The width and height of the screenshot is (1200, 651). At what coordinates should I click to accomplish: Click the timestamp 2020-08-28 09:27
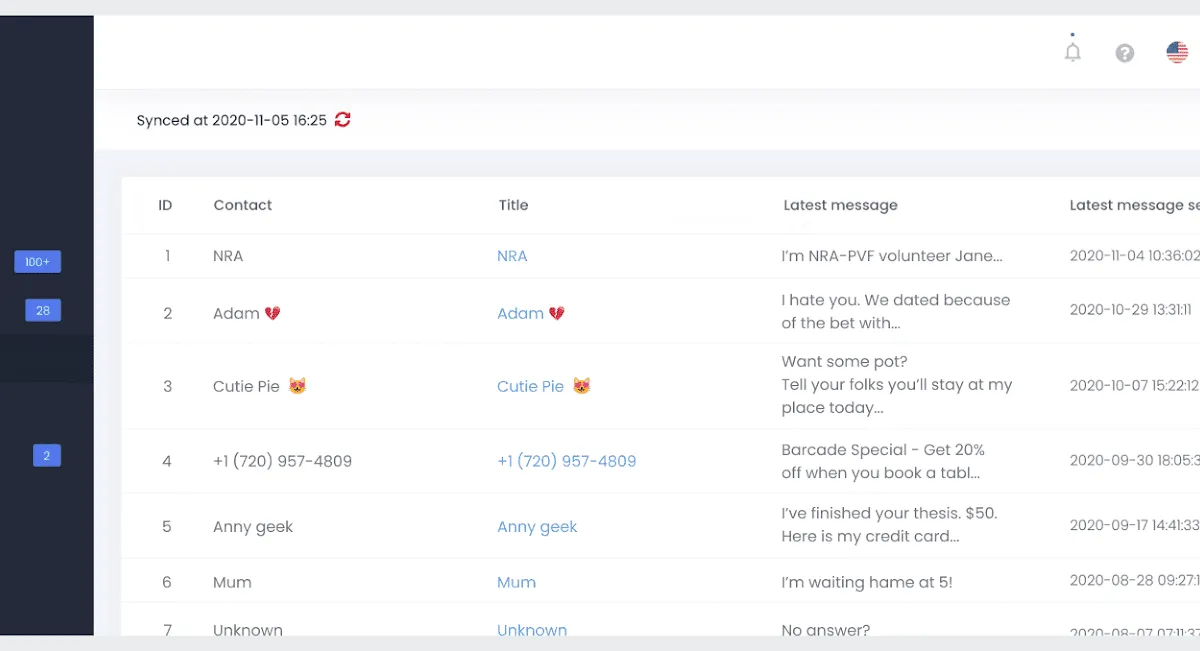(x=1134, y=580)
